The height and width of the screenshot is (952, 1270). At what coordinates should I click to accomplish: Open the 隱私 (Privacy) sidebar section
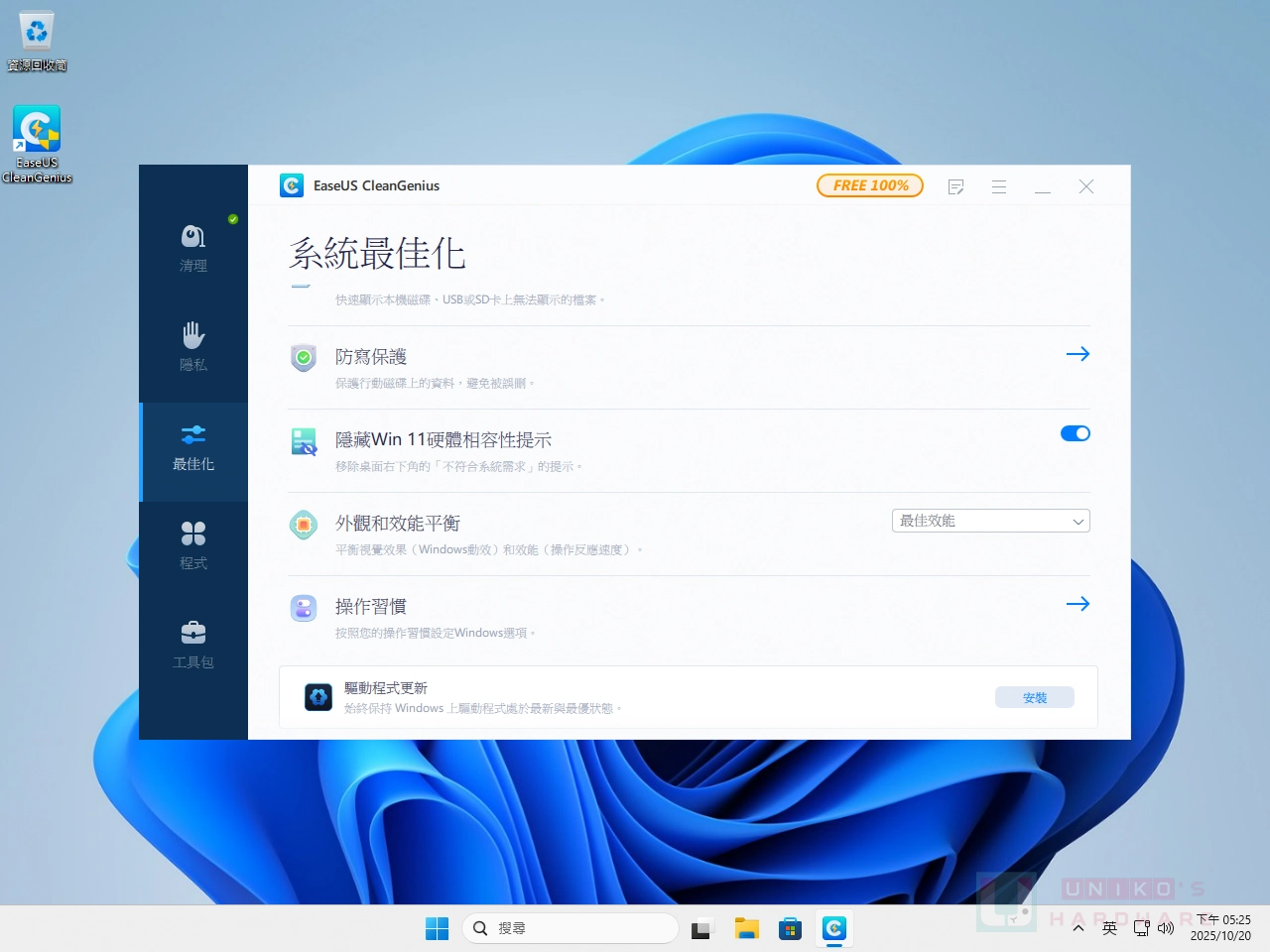193,347
